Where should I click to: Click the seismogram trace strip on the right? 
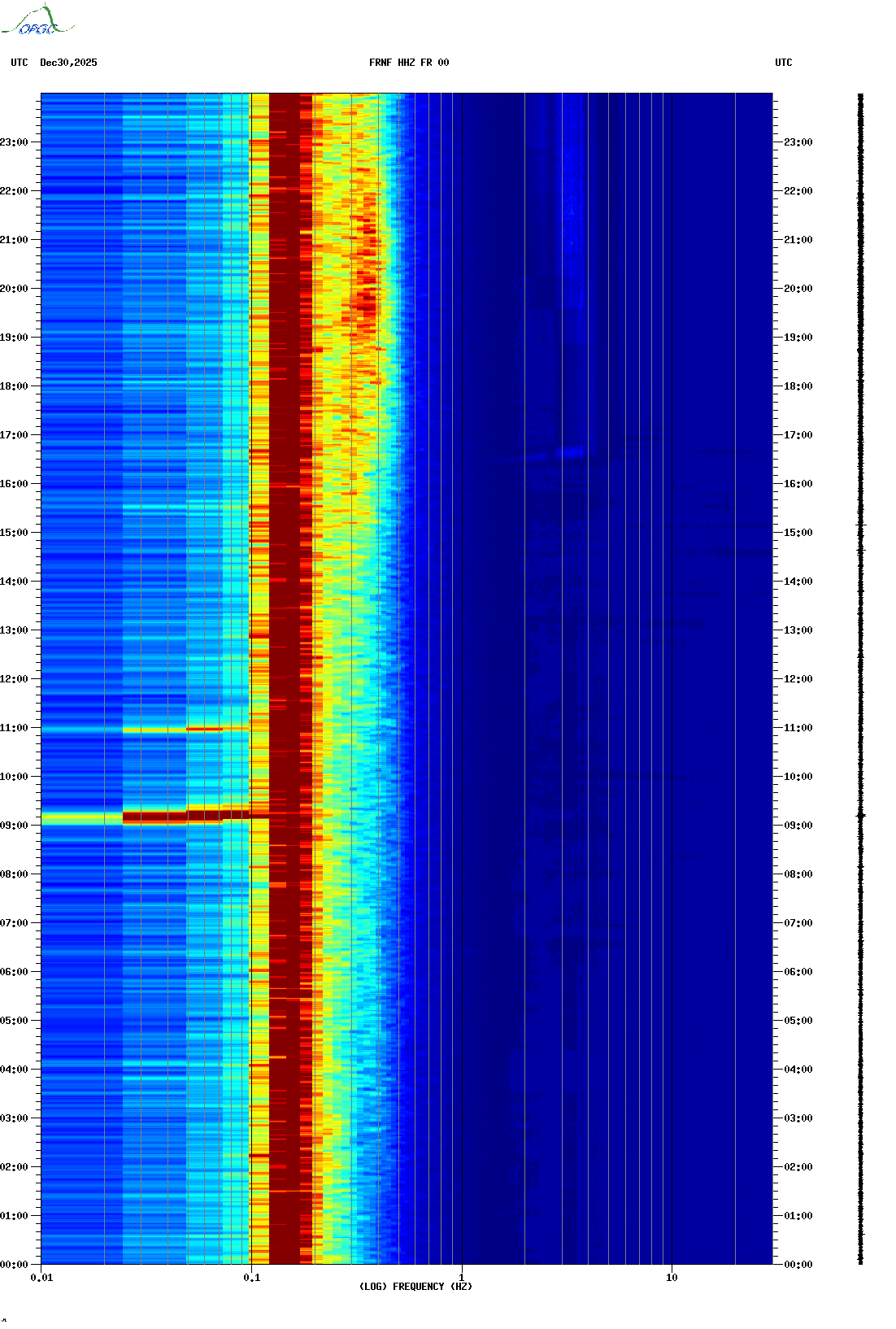(x=861, y=678)
